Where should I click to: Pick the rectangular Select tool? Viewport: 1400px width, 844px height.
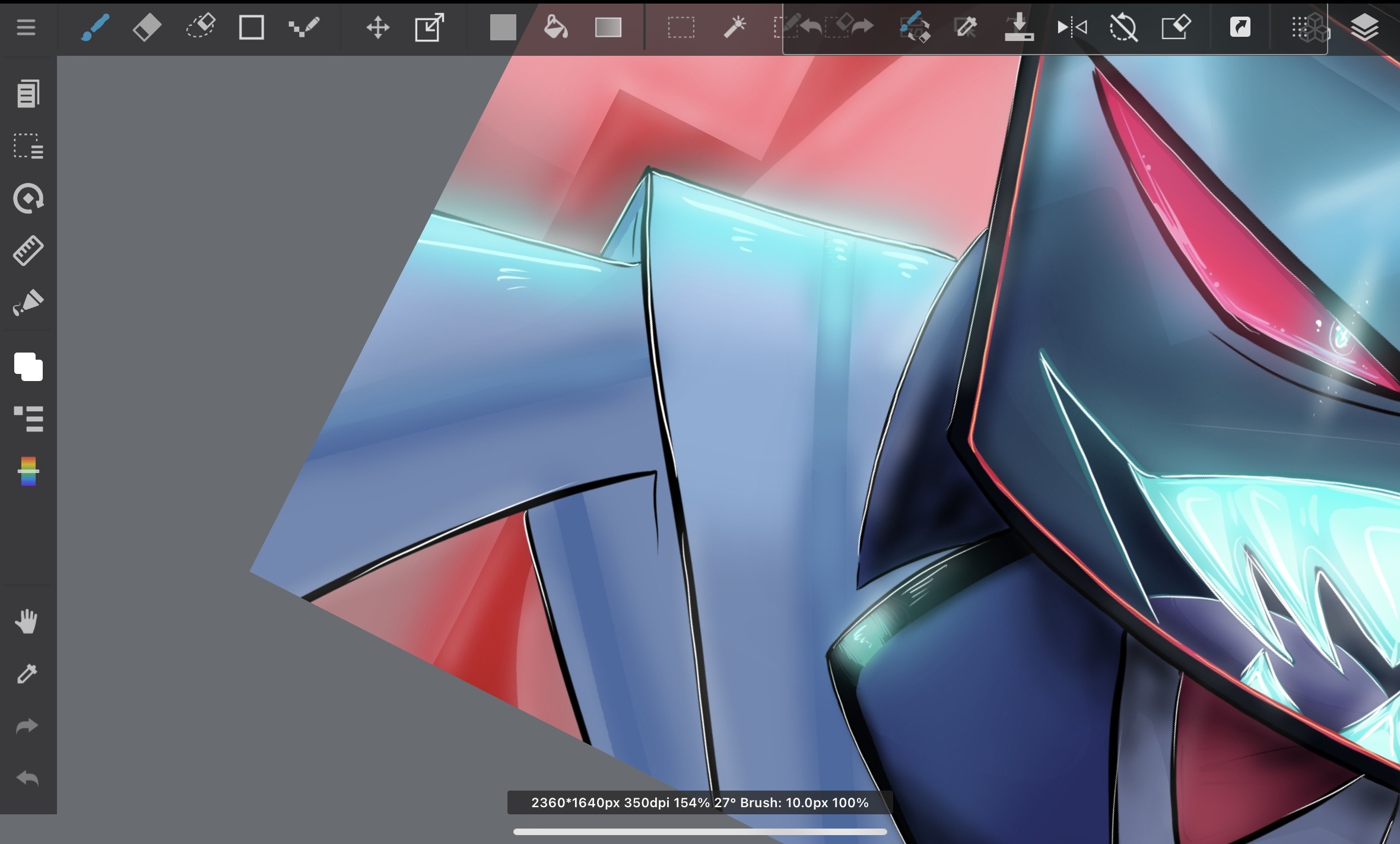[681, 27]
